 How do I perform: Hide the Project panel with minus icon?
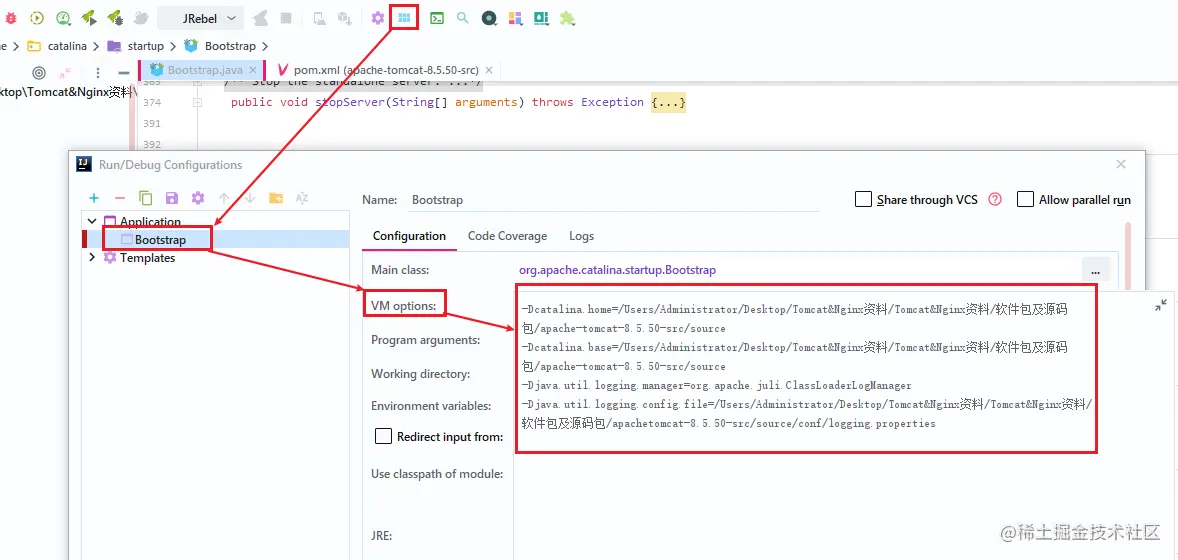point(124,73)
